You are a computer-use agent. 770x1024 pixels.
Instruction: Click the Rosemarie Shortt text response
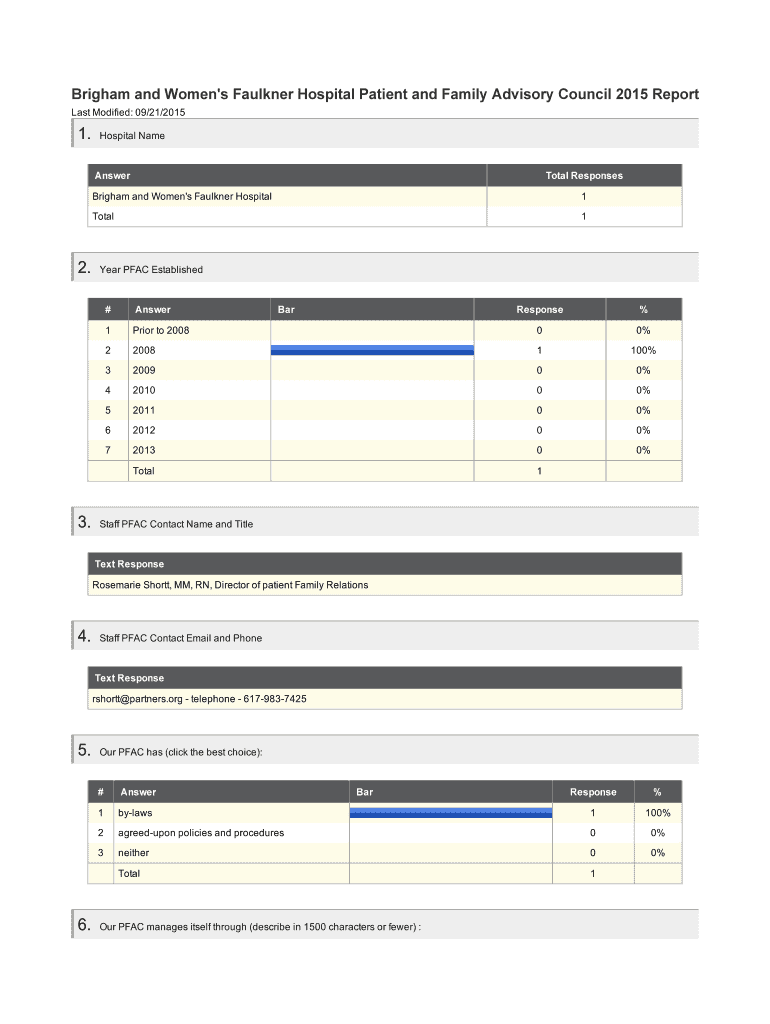230,585
